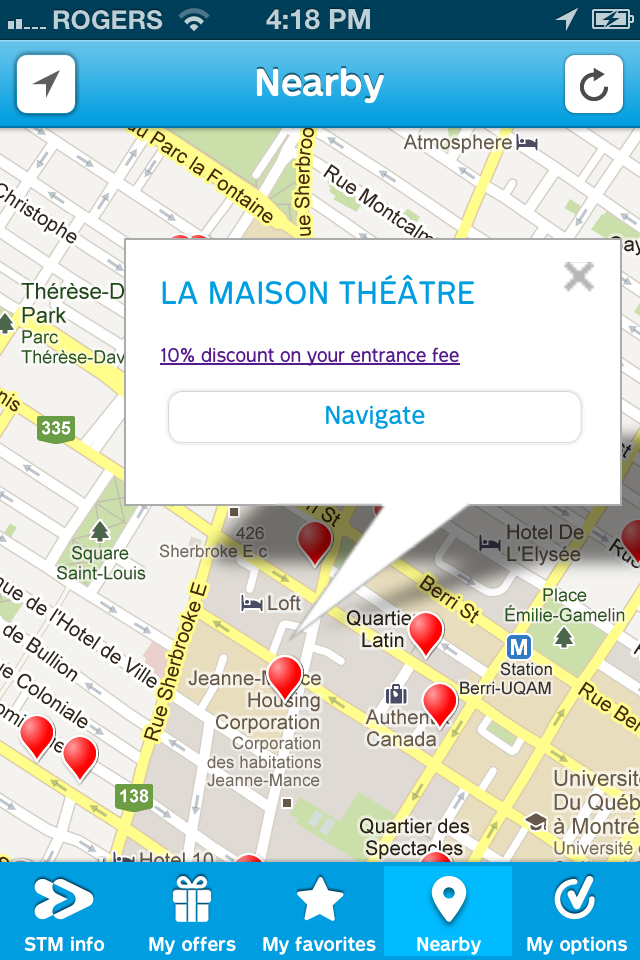
Task: Tap the locate-me arrow button
Action: tap(46, 84)
